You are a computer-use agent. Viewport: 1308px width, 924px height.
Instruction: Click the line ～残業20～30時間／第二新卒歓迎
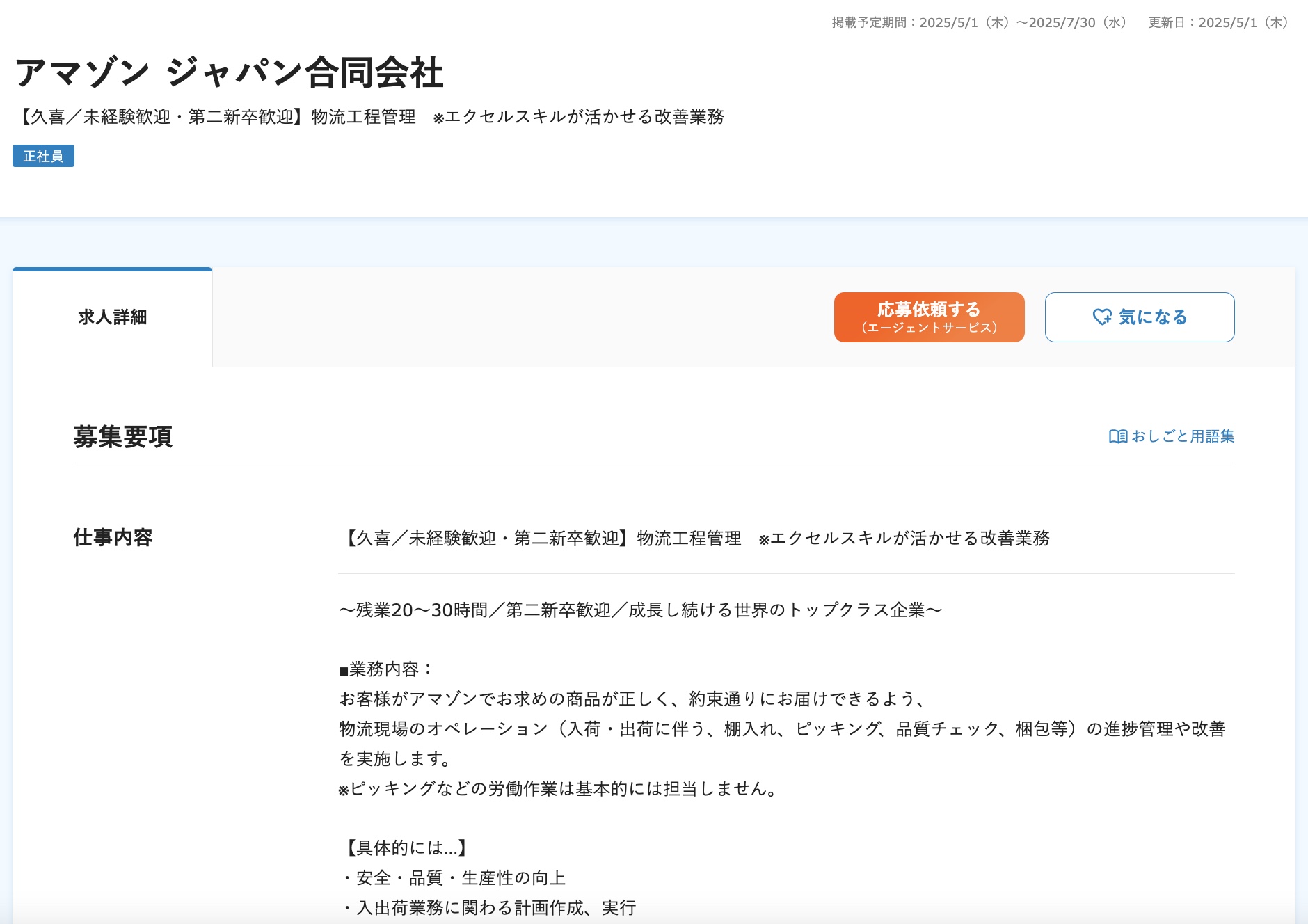(x=640, y=610)
